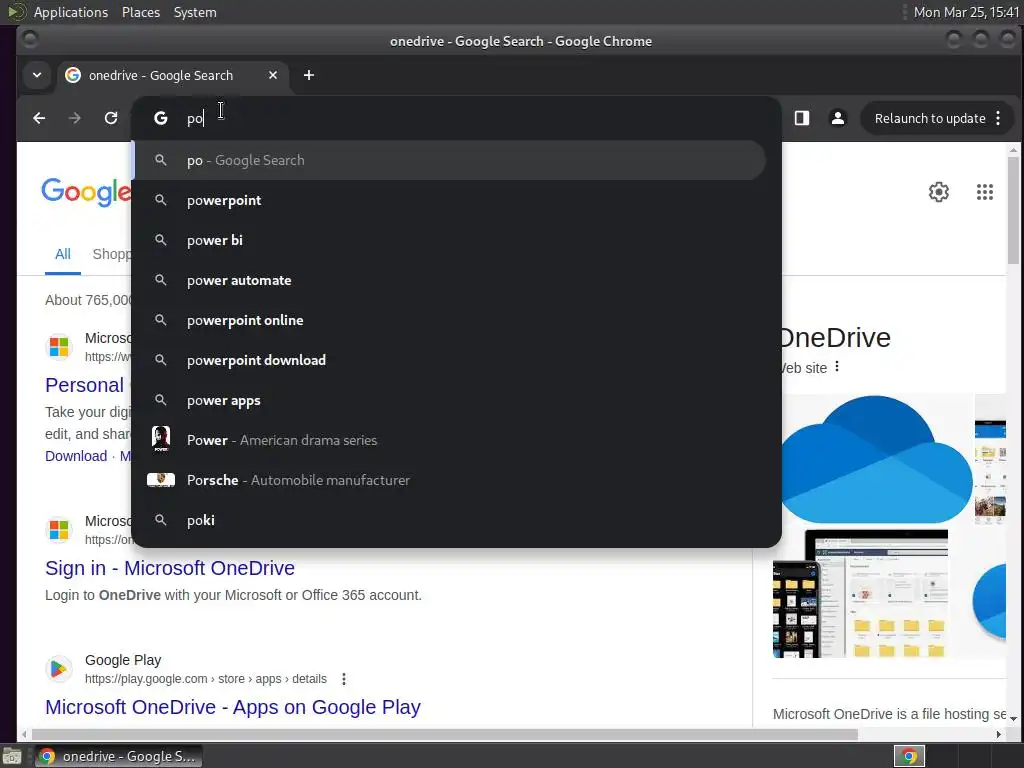Open the Download sitelink
This screenshot has width=1024, height=768.
pyautogui.click(x=76, y=456)
